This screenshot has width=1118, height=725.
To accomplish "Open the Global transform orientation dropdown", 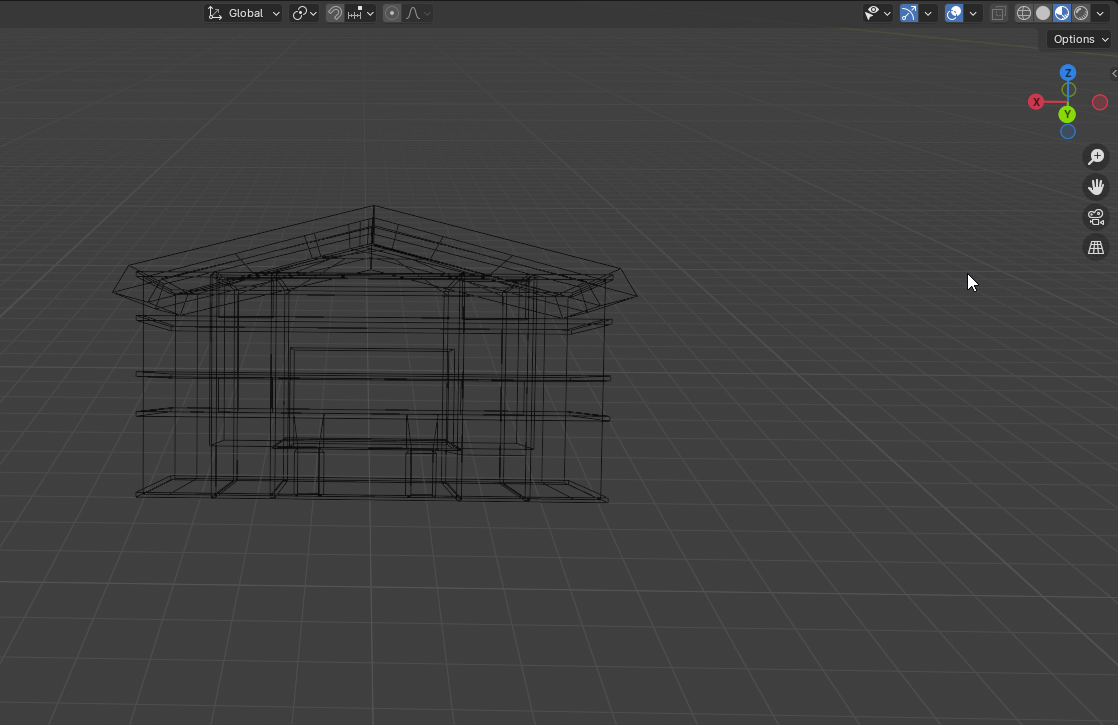I will pyautogui.click(x=243, y=13).
